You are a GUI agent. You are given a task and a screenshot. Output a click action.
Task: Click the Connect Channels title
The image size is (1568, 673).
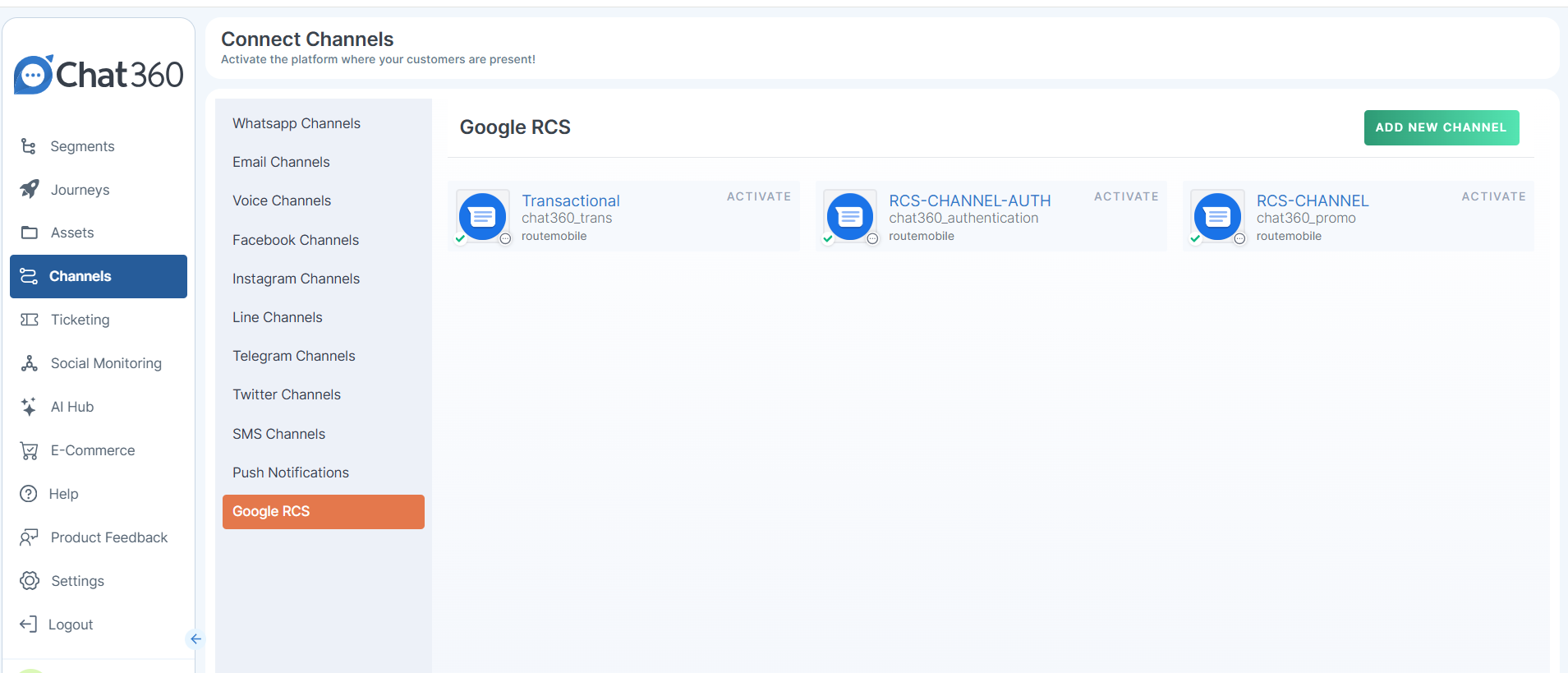click(x=307, y=39)
